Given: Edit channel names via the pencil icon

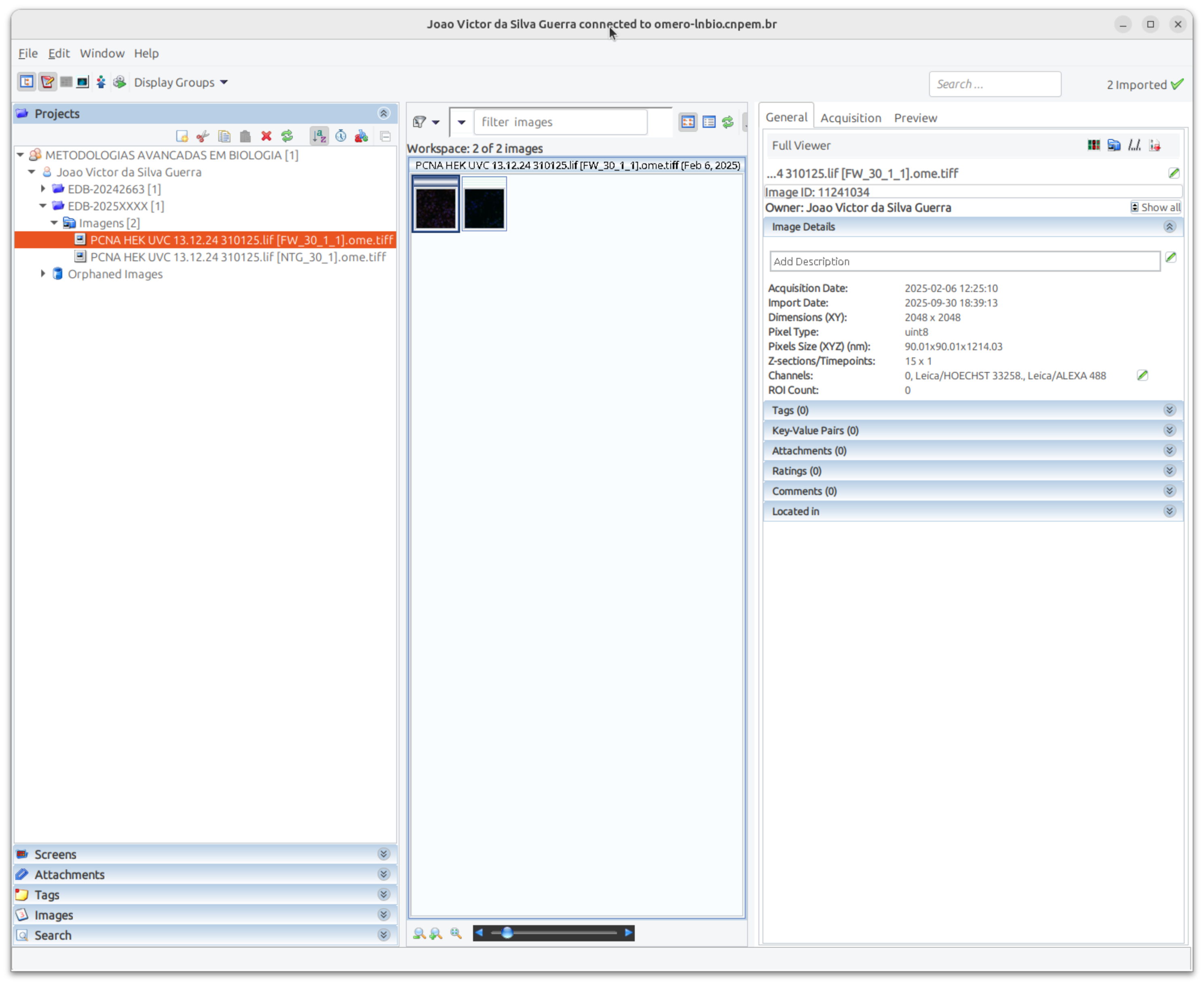Looking at the screenshot, I should [1143, 375].
